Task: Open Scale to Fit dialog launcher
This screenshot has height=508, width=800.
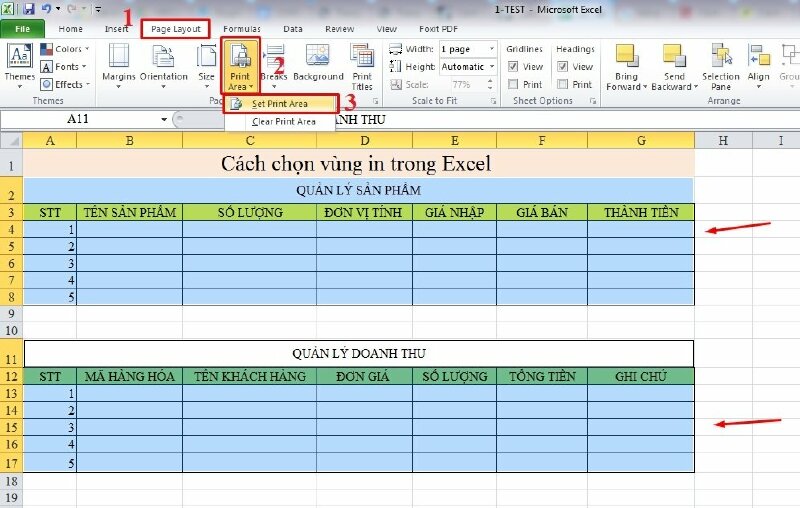Action: [493, 101]
